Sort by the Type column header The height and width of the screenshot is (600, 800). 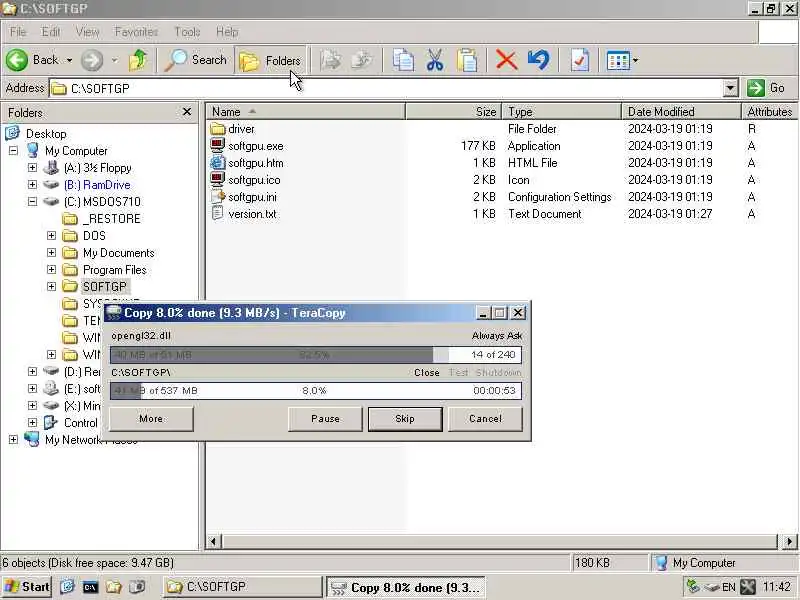[x=562, y=112]
